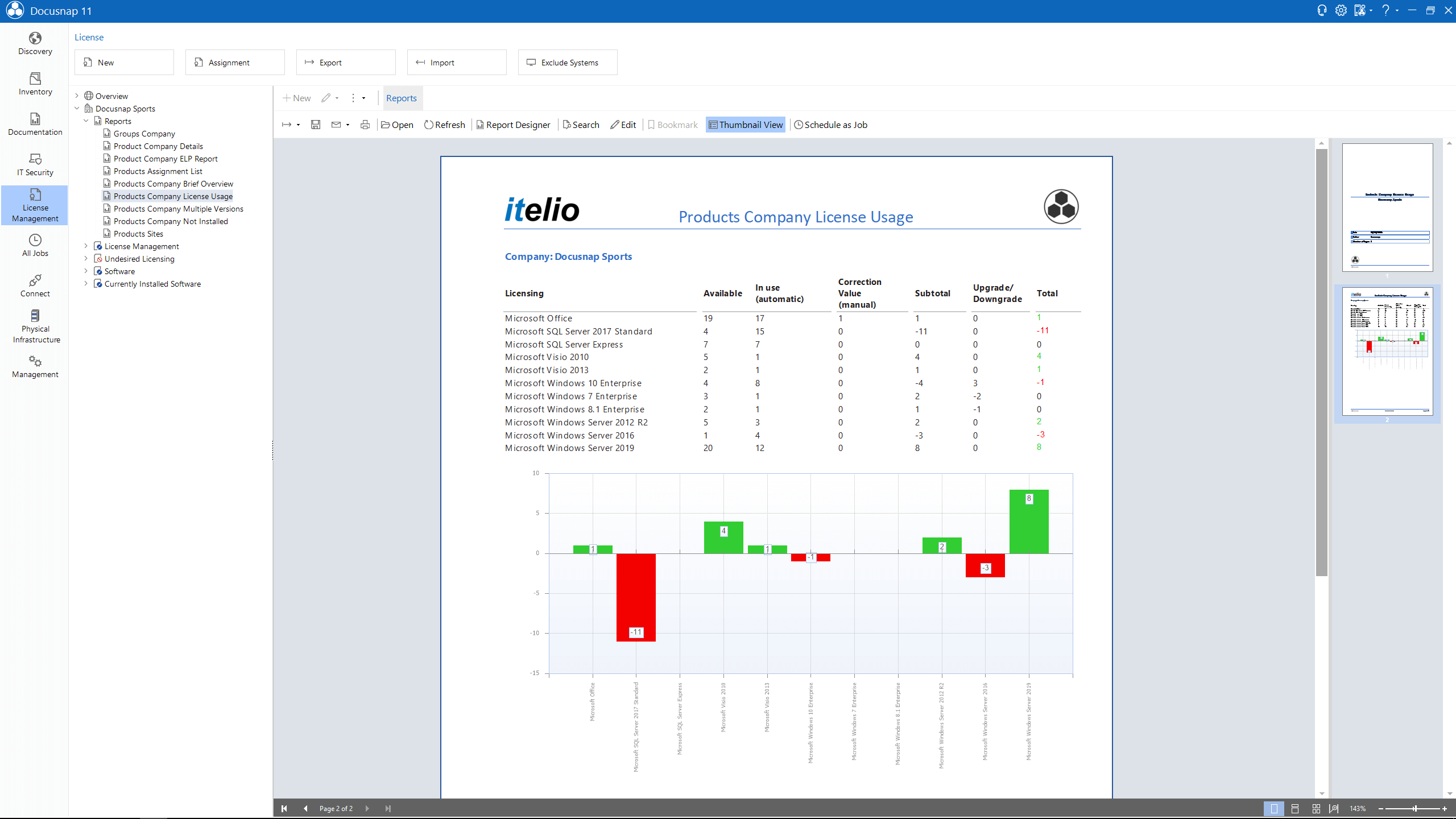Select the page 1 thumbnail

pos(1387,208)
